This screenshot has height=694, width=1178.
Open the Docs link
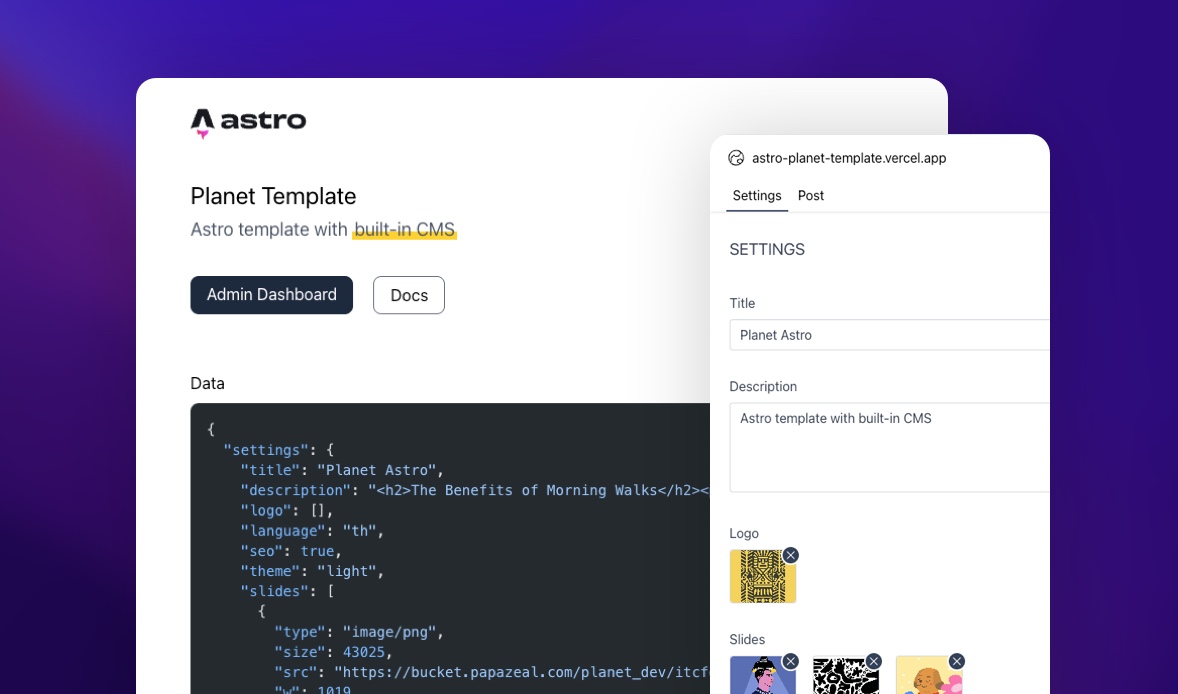coord(409,295)
